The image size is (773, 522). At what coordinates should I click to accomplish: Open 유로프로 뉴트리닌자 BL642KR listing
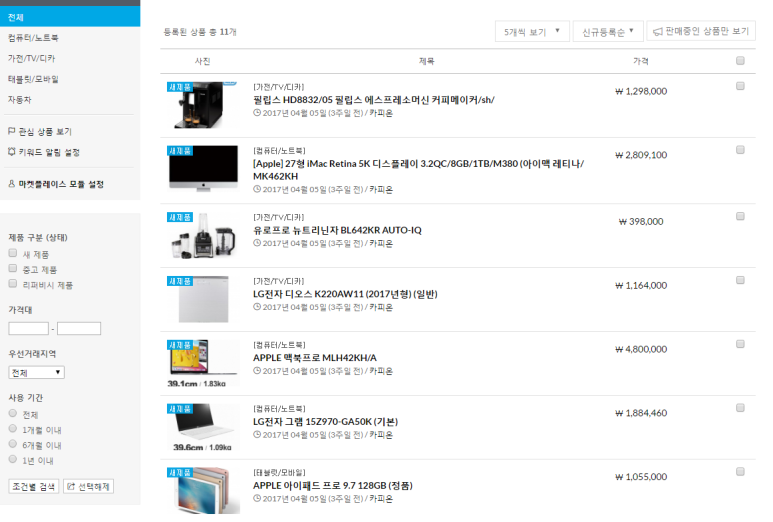pos(337,230)
